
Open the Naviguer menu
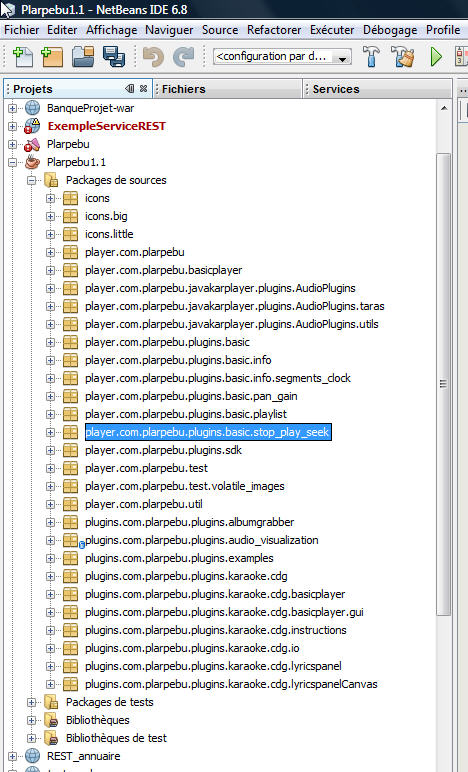[169, 30]
